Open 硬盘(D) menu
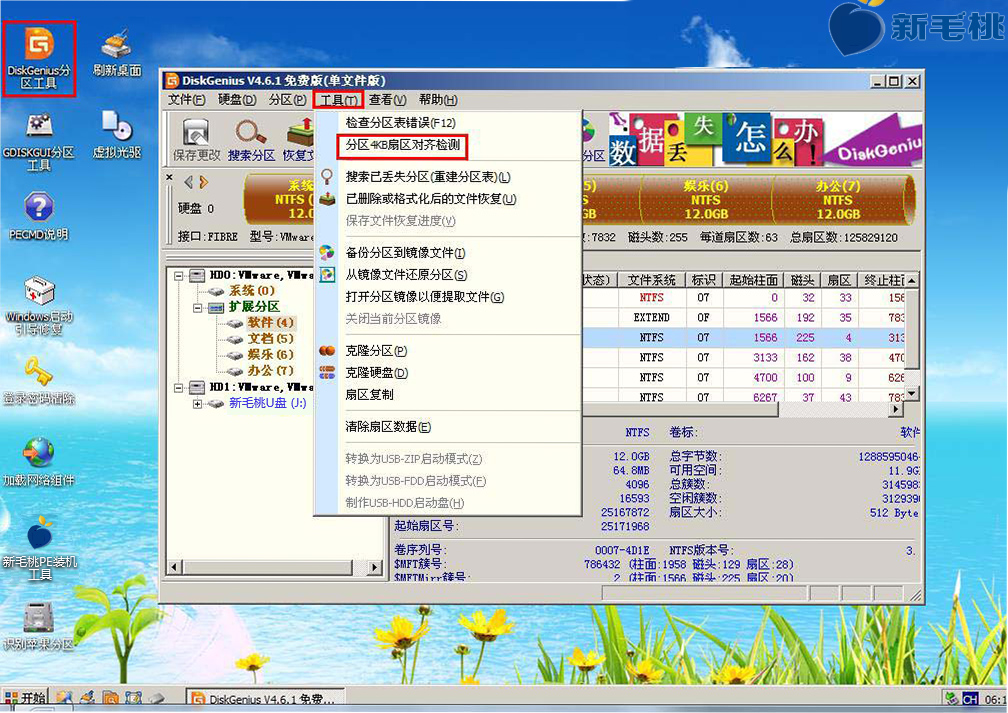Screen dimensions: 1008x713 (237, 100)
